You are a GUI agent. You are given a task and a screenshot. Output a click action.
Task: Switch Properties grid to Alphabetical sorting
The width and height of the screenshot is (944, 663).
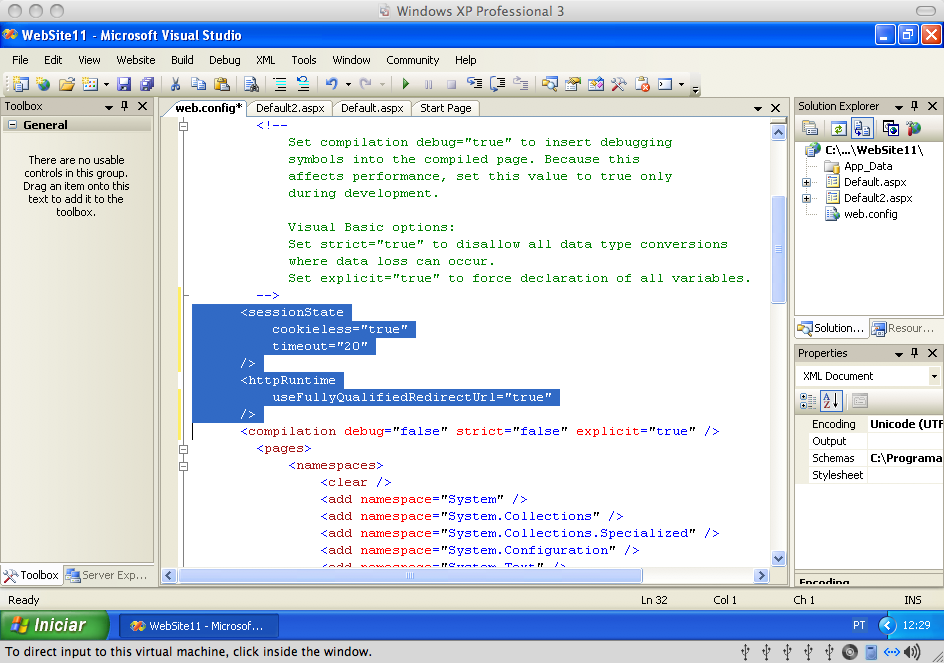831,400
